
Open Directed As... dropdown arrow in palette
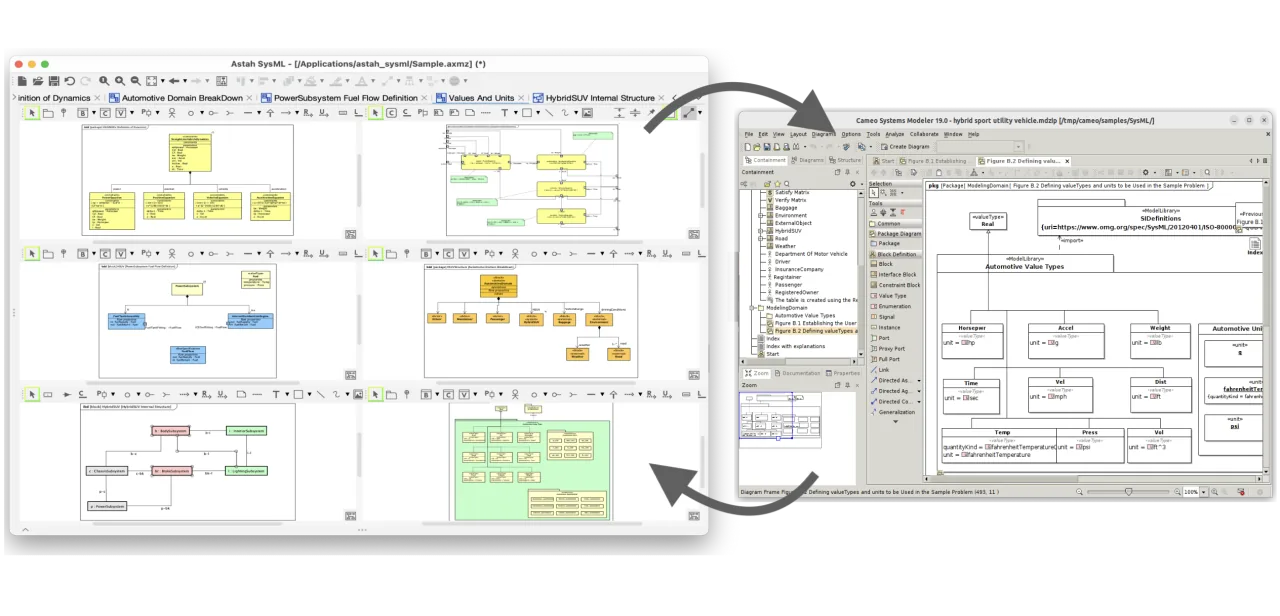(x=919, y=380)
